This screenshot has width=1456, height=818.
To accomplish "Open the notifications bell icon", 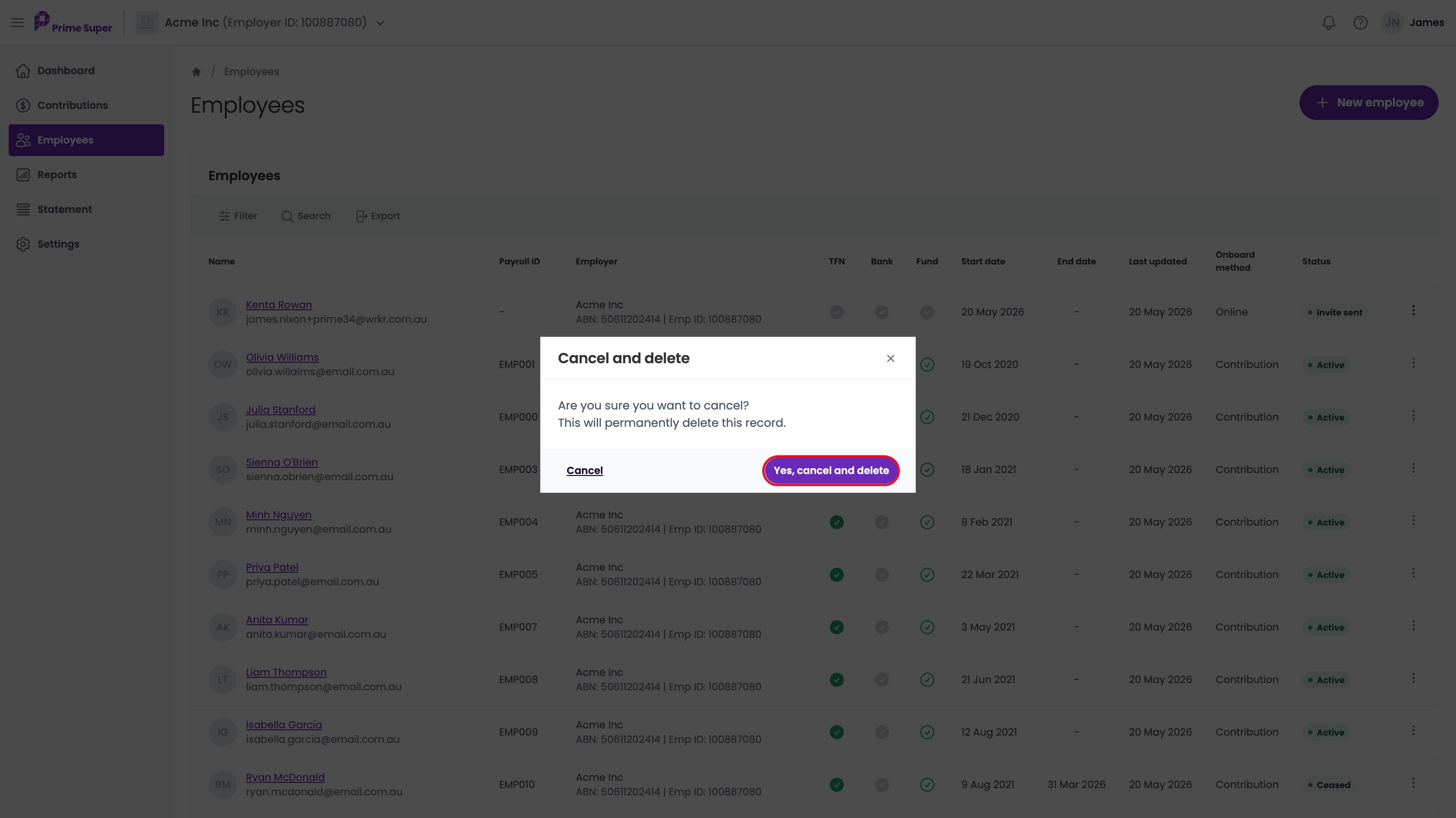I will (1329, 23).
